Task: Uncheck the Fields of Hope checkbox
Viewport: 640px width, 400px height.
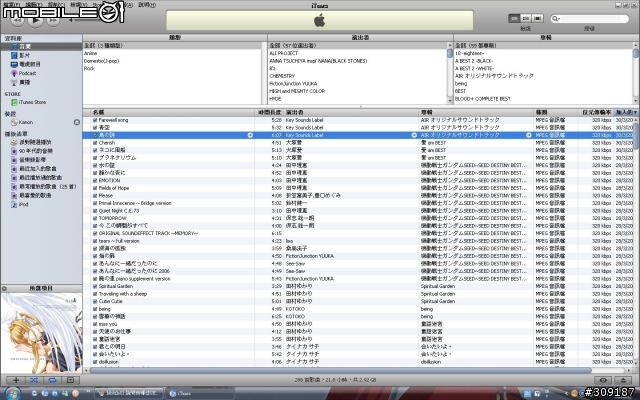Action: pyautogui.click(x=95, y=188)
